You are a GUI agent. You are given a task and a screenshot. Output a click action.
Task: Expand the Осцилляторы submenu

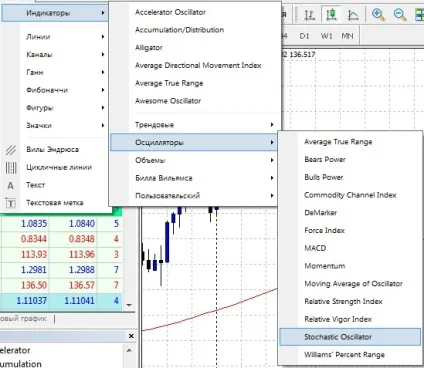[194, 142]
